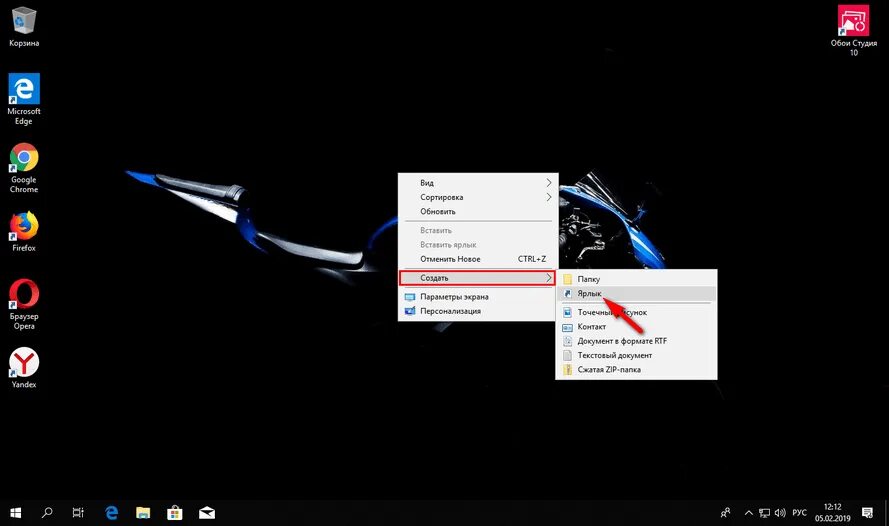Choose Обновить in the context menu
This screenshot has height=526, width=889.
point(478,211)
